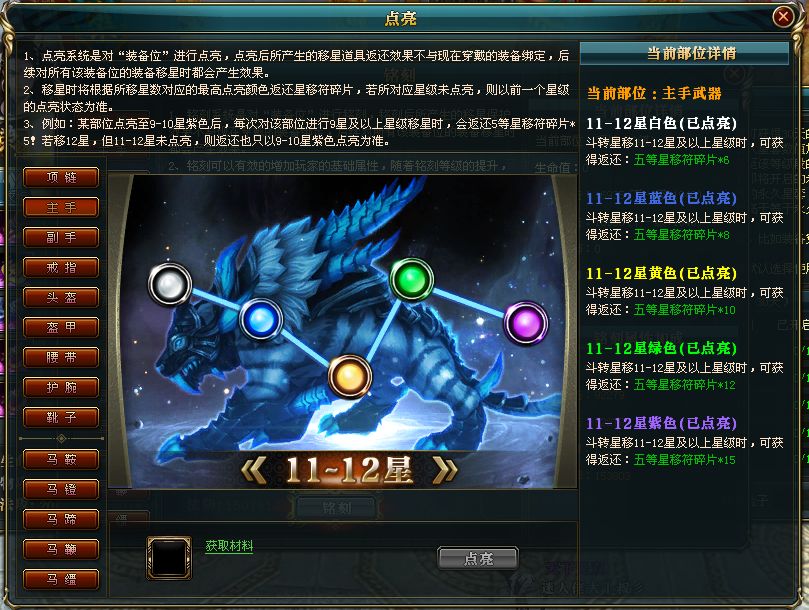Select the 腰带 slot tab
This screenshot has height=610, width=809.
pyautogui.click(x=61, y=357)
